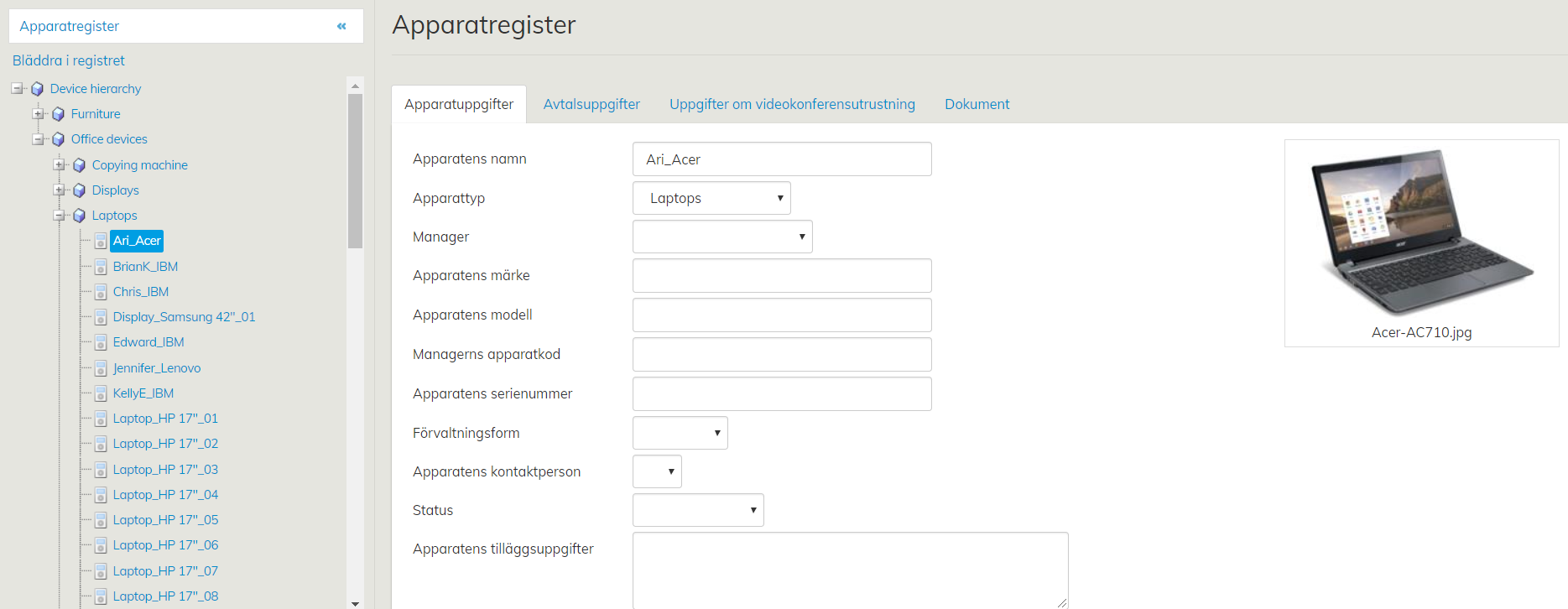The width and height of the screenshot is (1568, 609).
Task: Click the device icon next to BrianK_IBM
Action: click(x=101, y=267)
